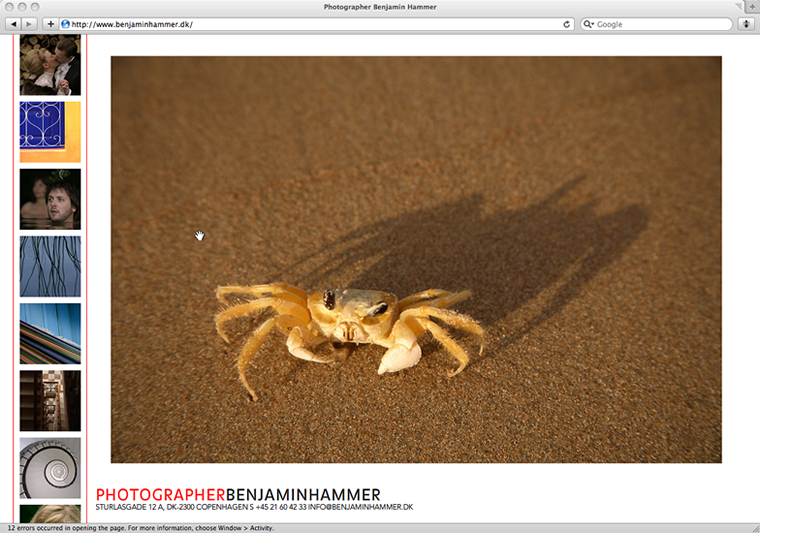Image resolution: width=800 pixels, height=550 pixels.
Task: Click the bookmarks button right of search field
Action: [x=746, y=24]
